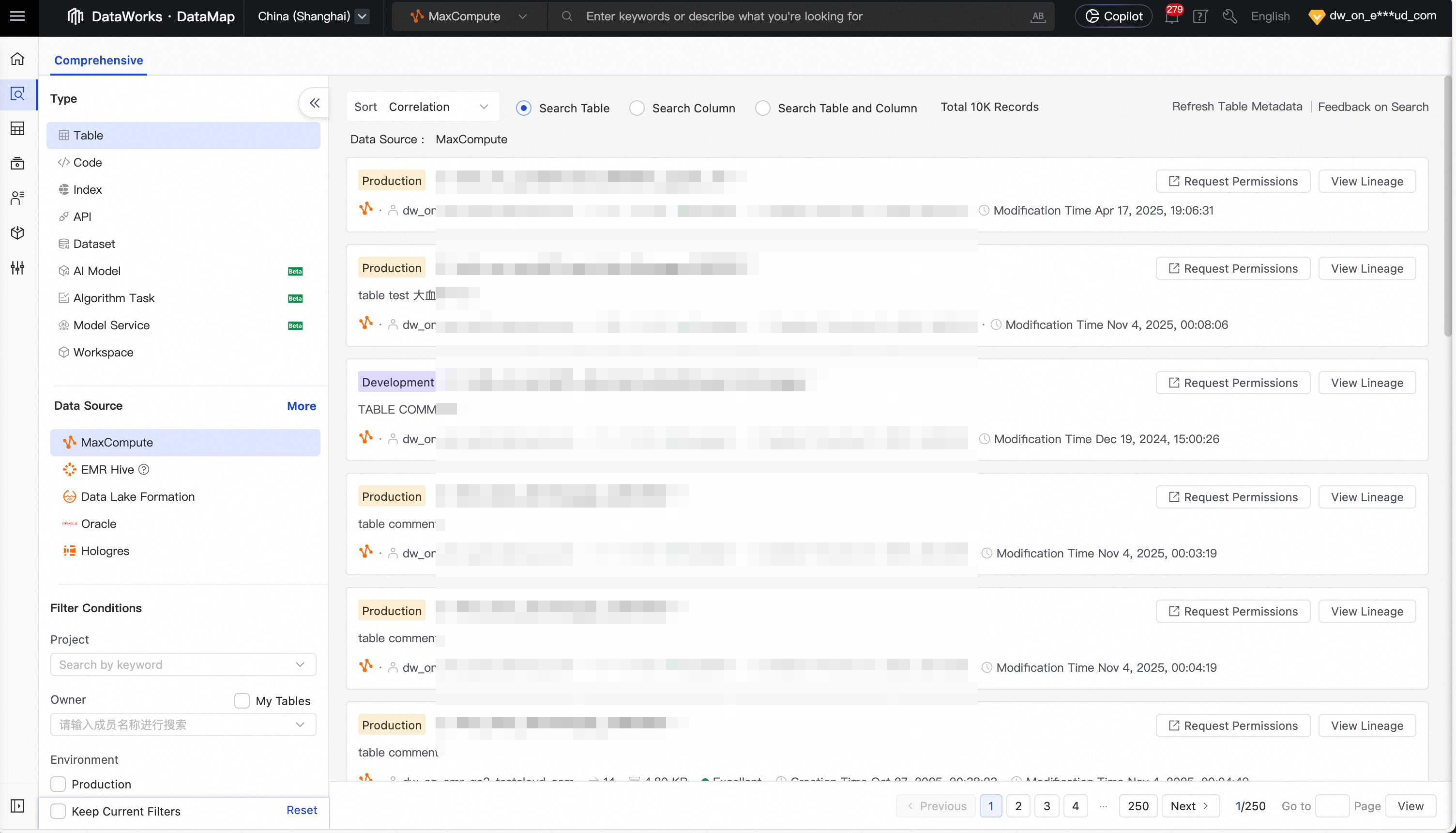Select the Comprehensive tab
The width and height of the screenshot is (1456, 833).
coord(98,60)
